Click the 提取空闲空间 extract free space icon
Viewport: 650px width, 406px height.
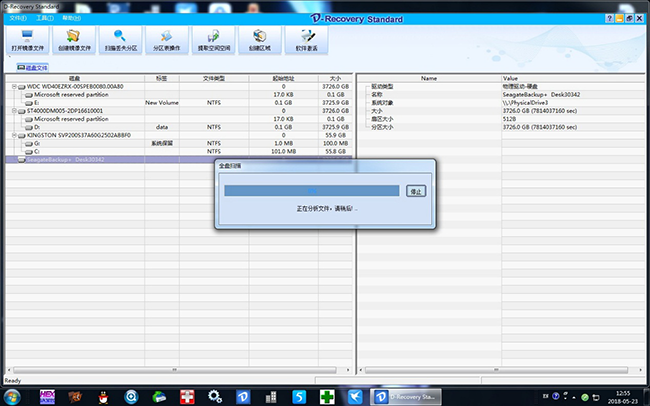pyautogui.click(x=213, y=41)
